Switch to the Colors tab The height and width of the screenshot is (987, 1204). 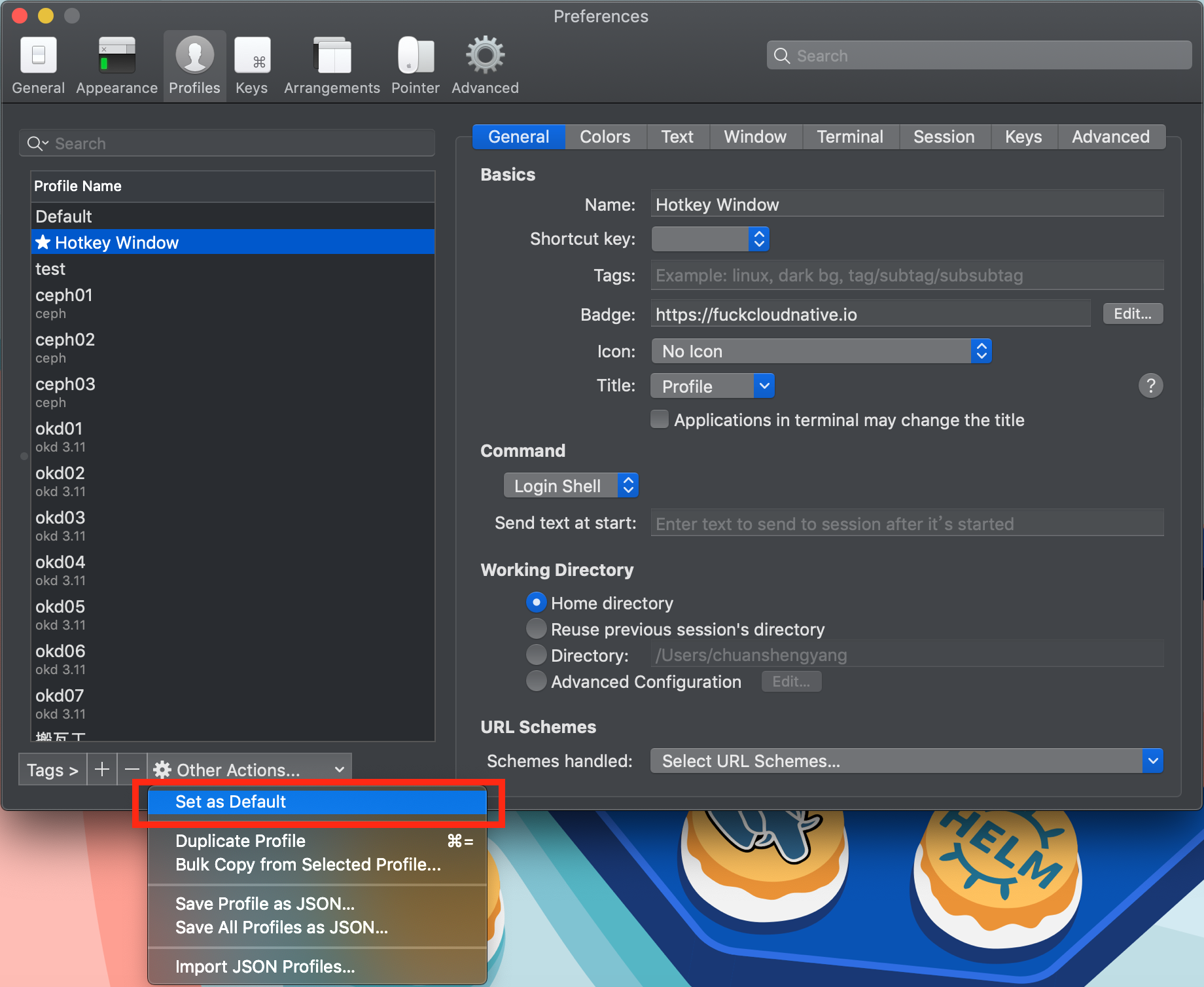coord(604,136)
